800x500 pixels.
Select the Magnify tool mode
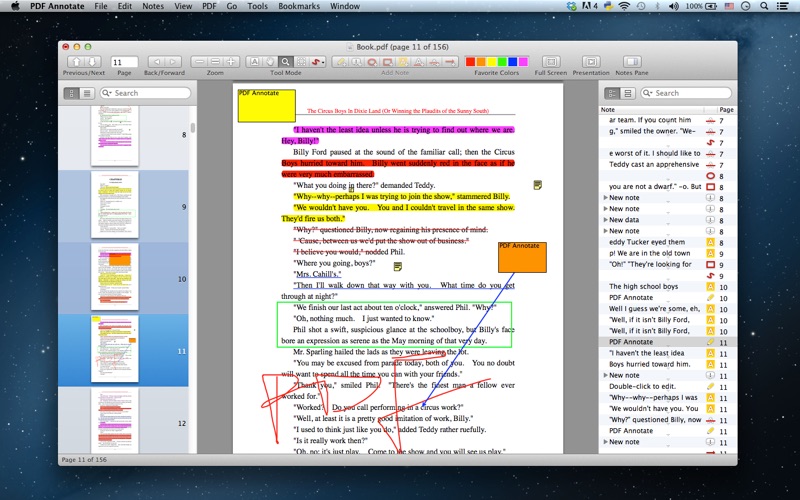click(x=286, y=62)
